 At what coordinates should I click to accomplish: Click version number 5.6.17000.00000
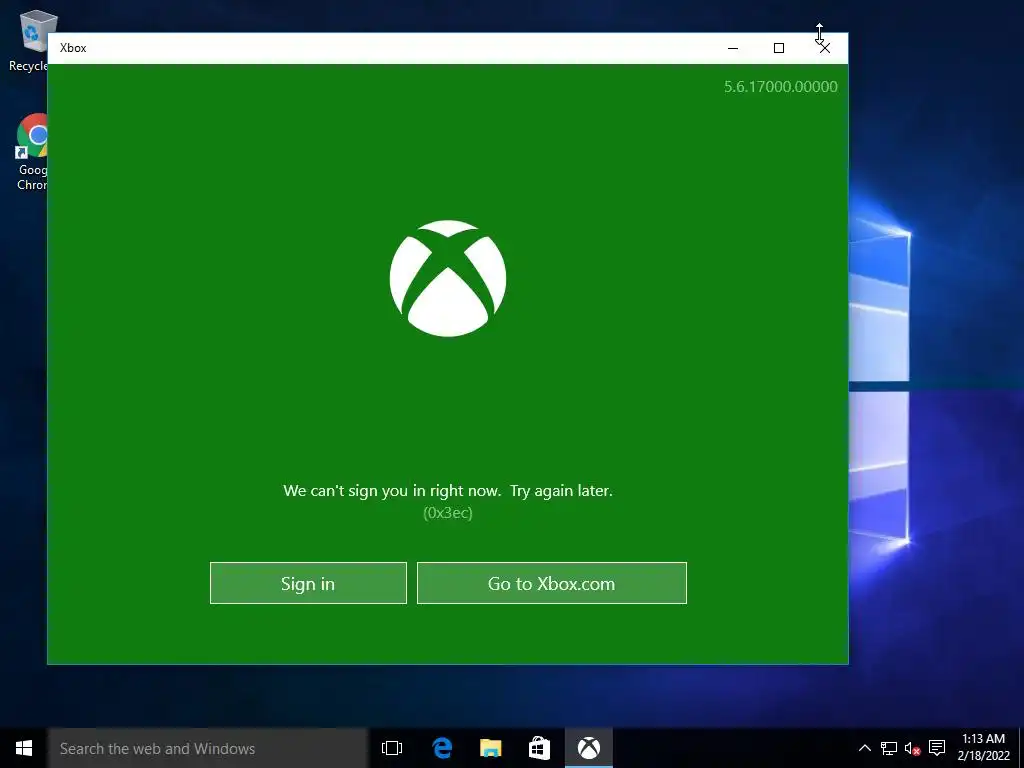[780, 87]
